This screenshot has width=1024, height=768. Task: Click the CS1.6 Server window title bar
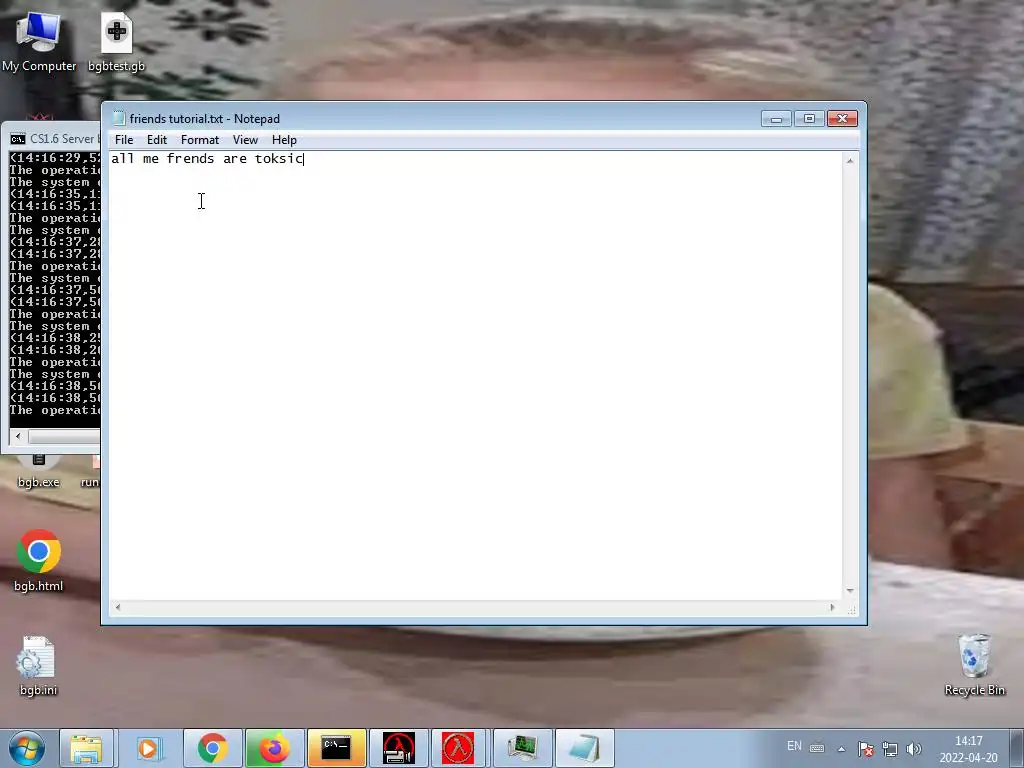coord(51,138)
